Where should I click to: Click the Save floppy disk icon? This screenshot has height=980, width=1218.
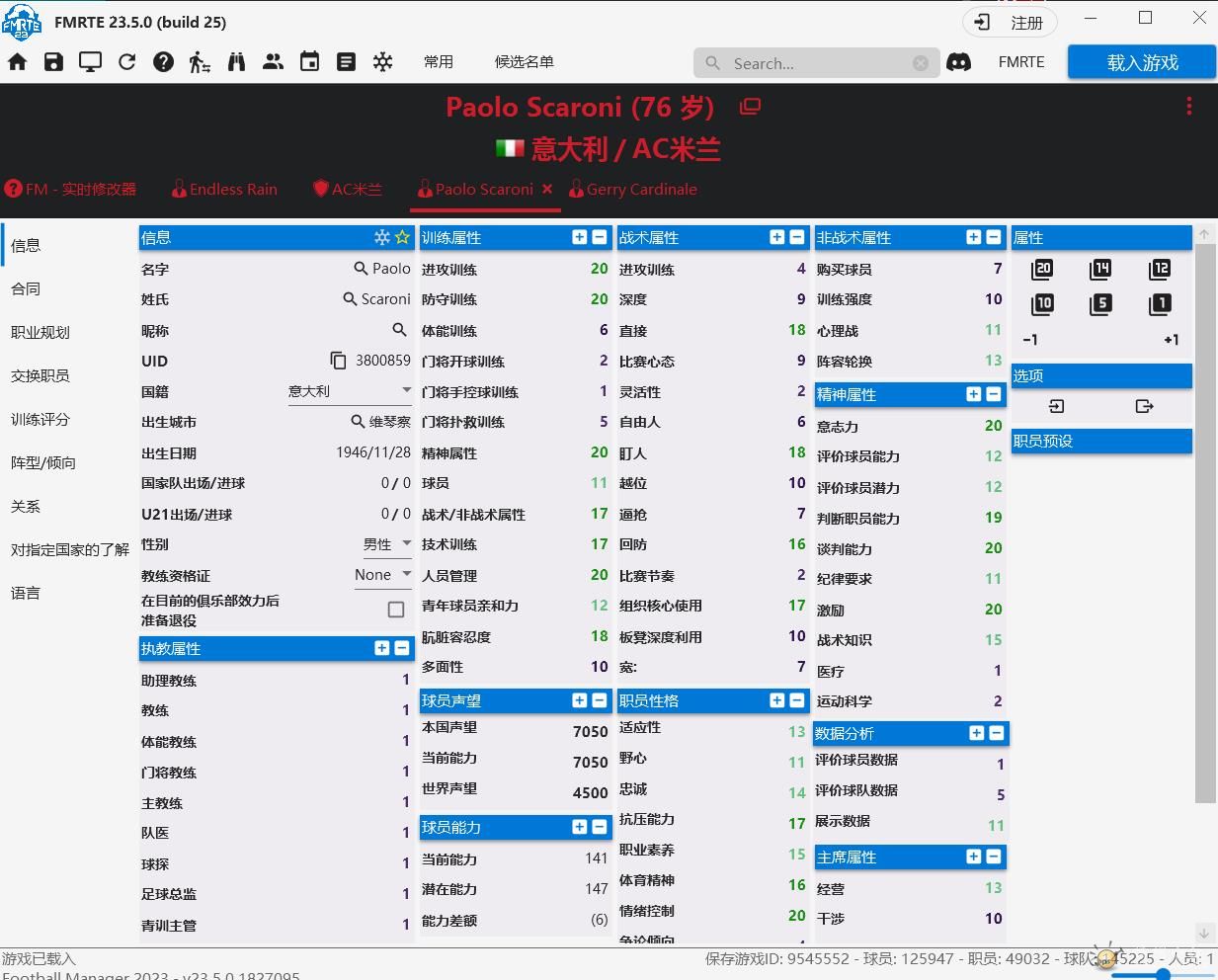(x=54, y=62)
